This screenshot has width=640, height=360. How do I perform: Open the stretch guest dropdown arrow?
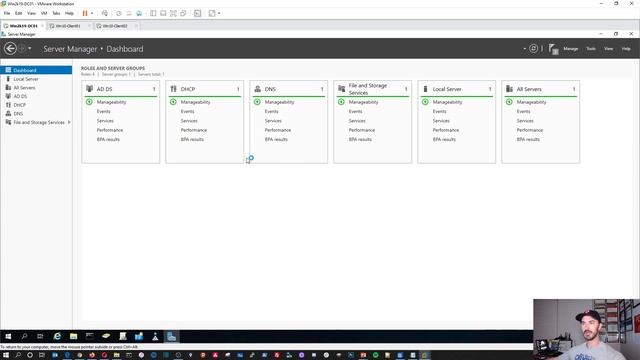pos(219,13)
